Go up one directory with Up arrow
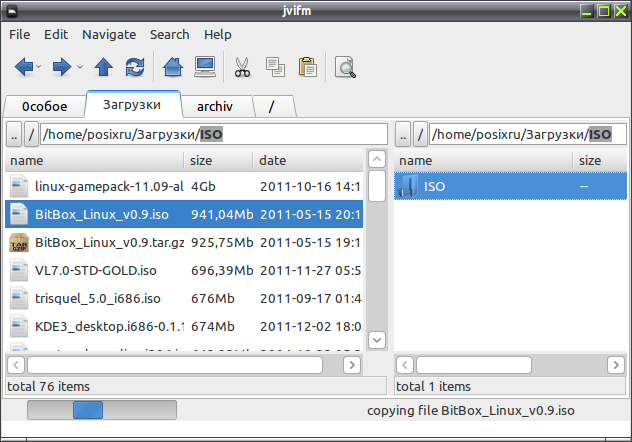This screenshot has height=442, width=632. 104,66
